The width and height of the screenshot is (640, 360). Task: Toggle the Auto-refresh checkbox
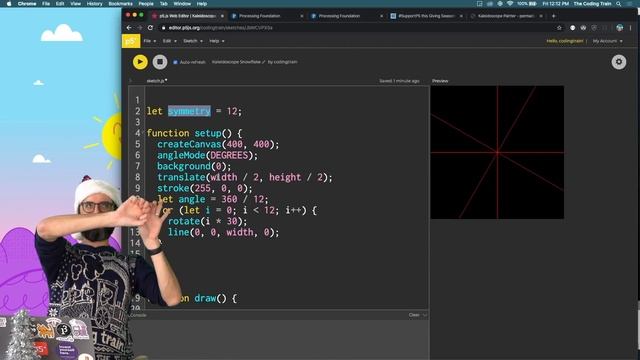tap(176, 62)
